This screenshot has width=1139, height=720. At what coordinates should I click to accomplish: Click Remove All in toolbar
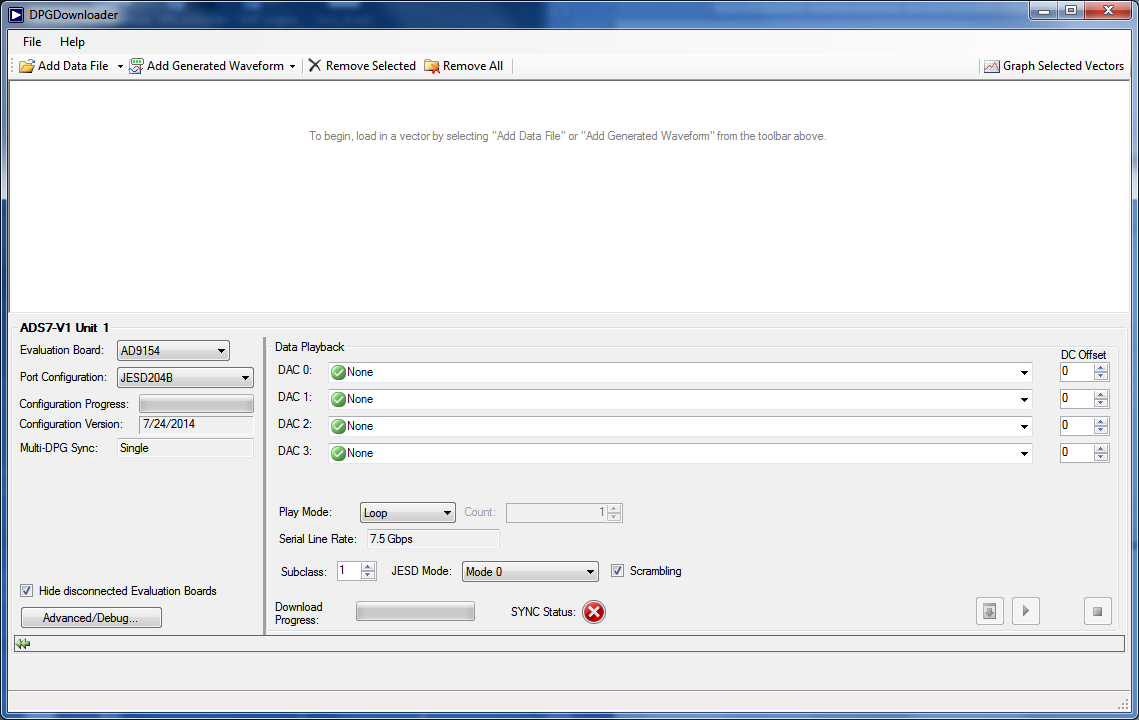(463, 66)
